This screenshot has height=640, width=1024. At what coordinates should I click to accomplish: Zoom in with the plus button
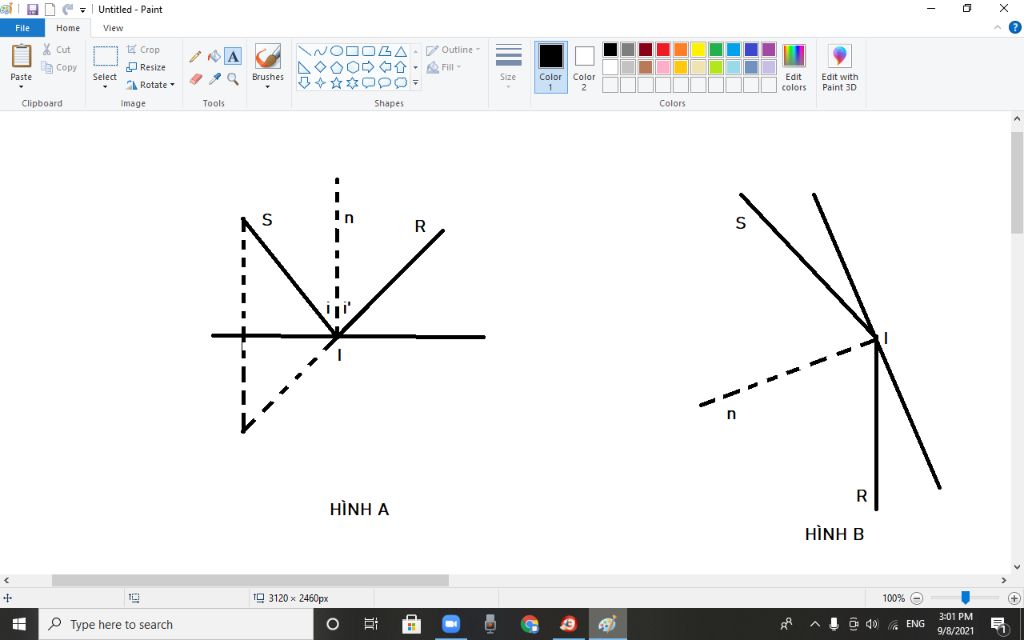tap(1014, 598)
